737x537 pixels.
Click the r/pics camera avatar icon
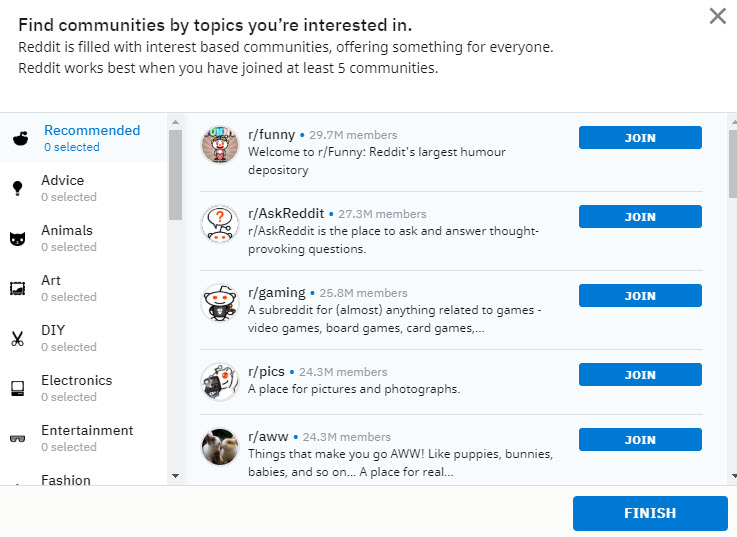click(x=219, y=381)
